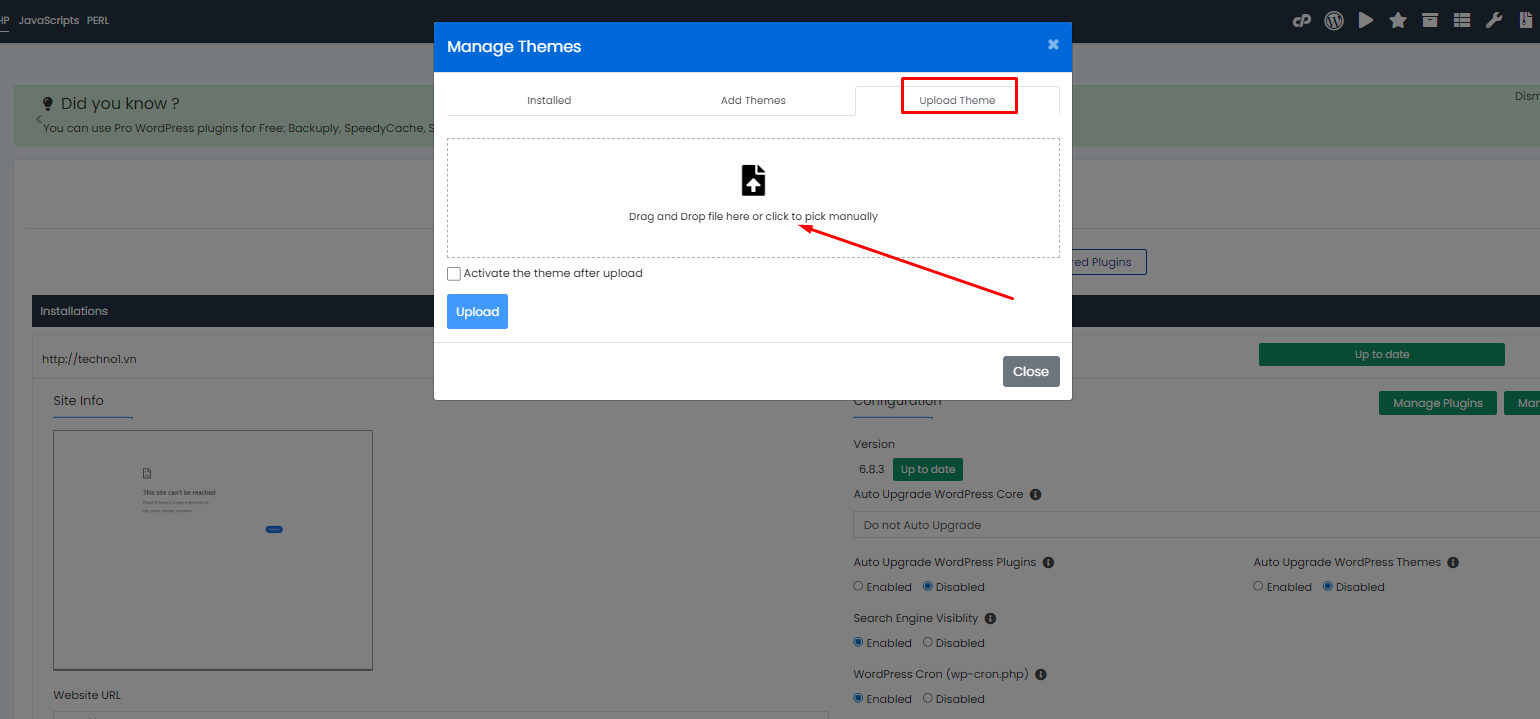Click the play triangle icon in top bar
This screenshot has height=719, width=1540.
1366,20
